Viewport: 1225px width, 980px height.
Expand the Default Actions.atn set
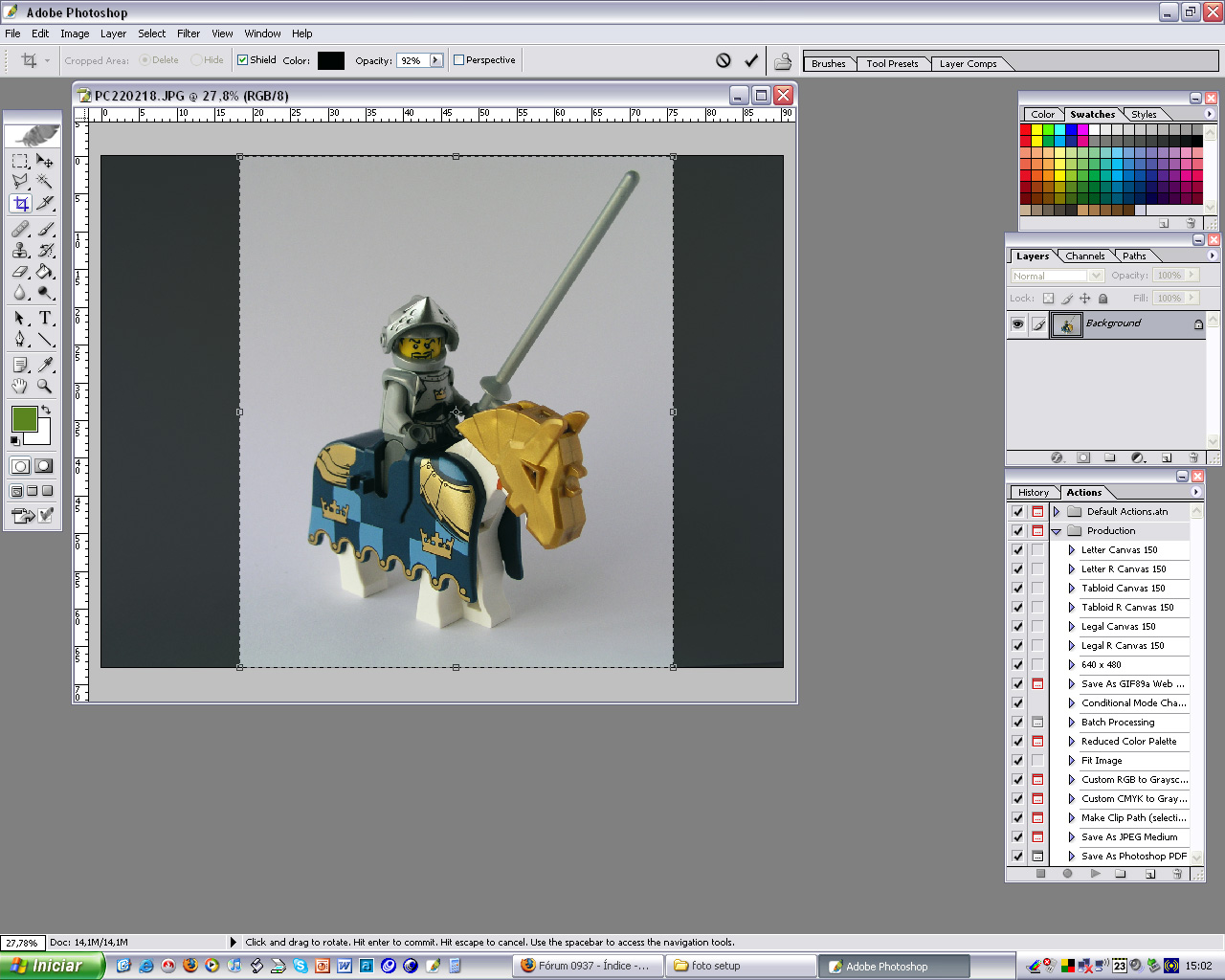pyautogui.click(x=1057, y=512)
